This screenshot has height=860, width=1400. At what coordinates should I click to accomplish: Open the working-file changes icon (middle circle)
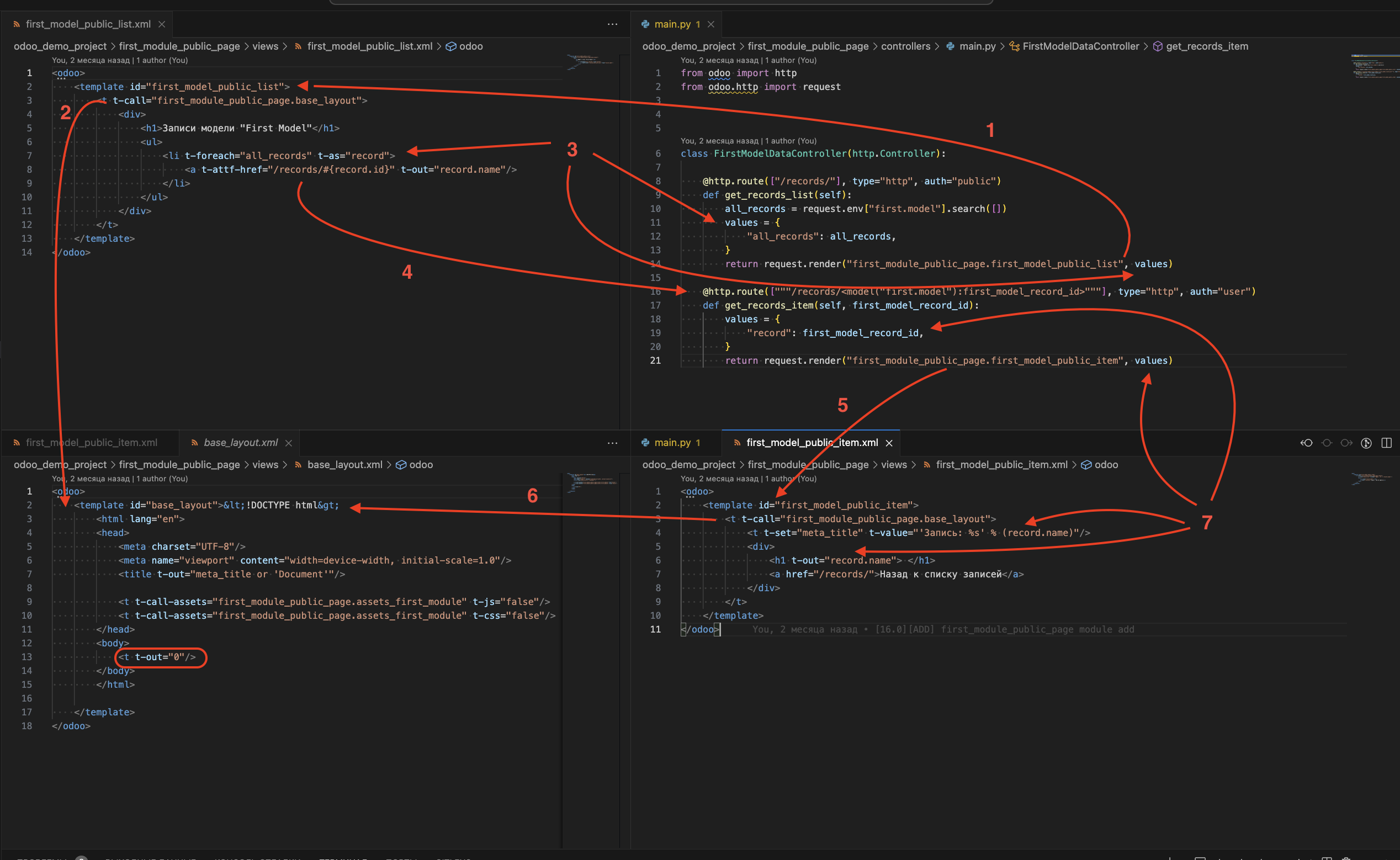click(1327, 443)
